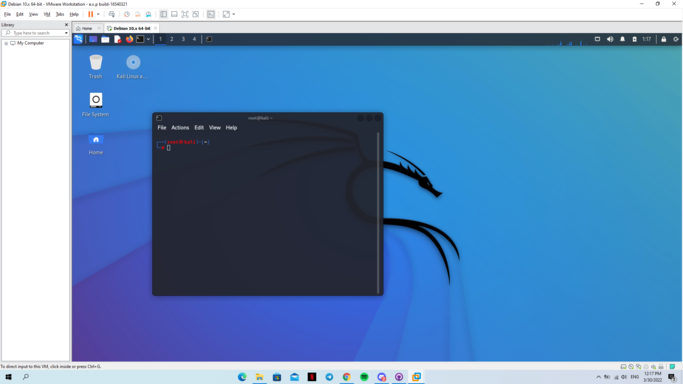The width and height of the screenshot is (683, 384).
Task: Toggle the console view icon
Action: pyautogui.click(x=211, y=14)
